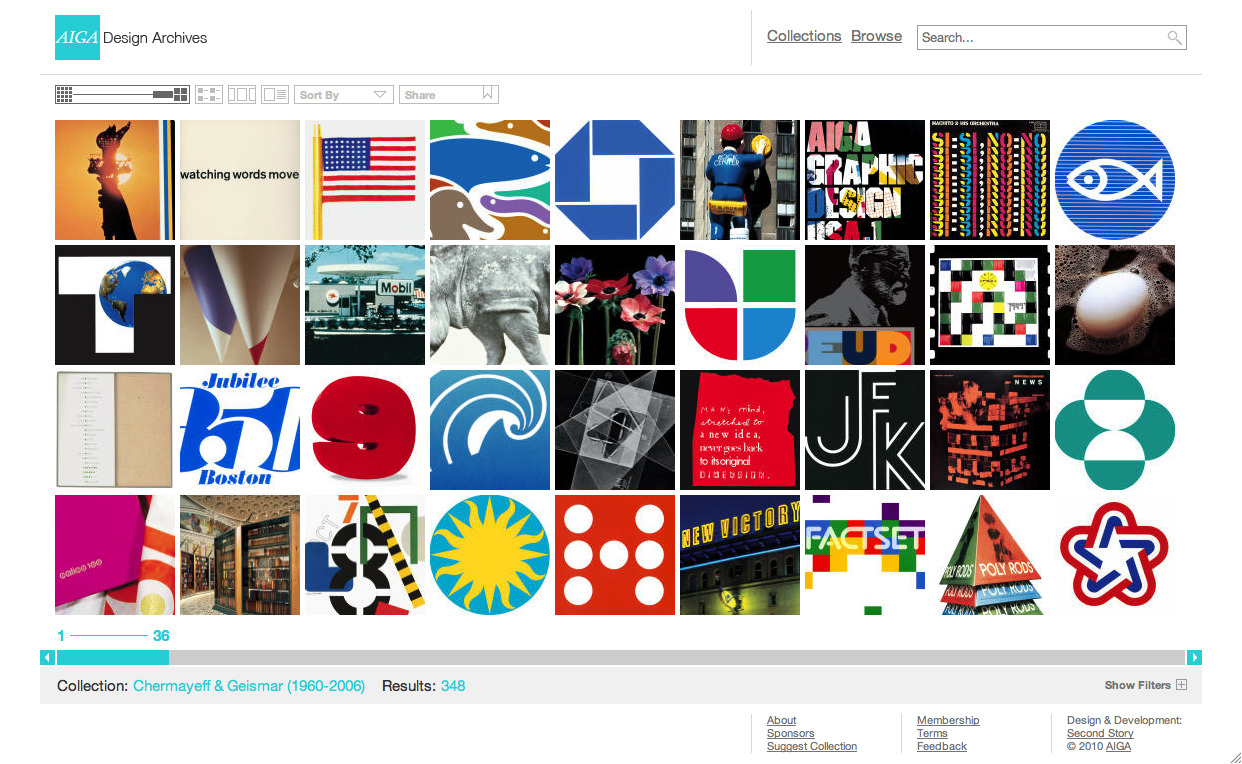Open the Membership link

point(948,720)
